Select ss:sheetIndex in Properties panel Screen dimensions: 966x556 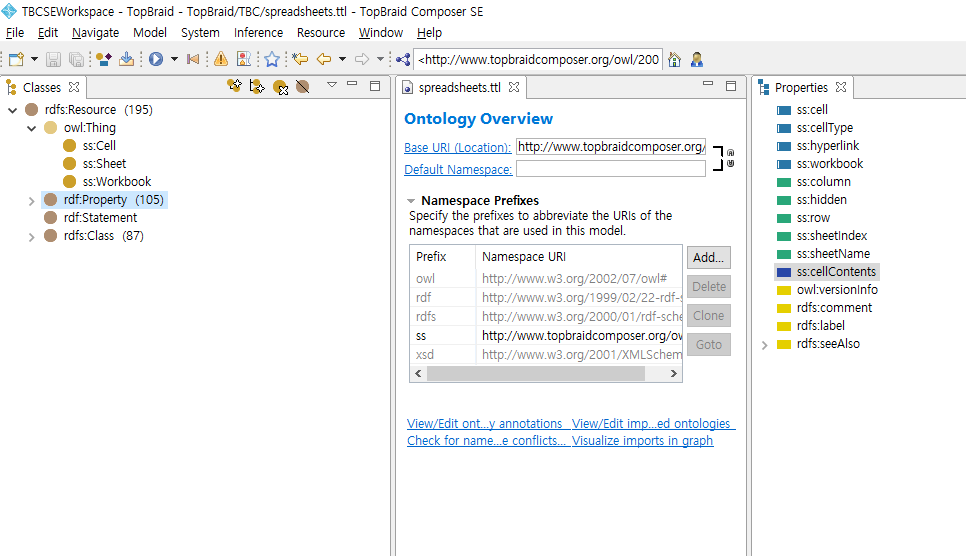832,236
